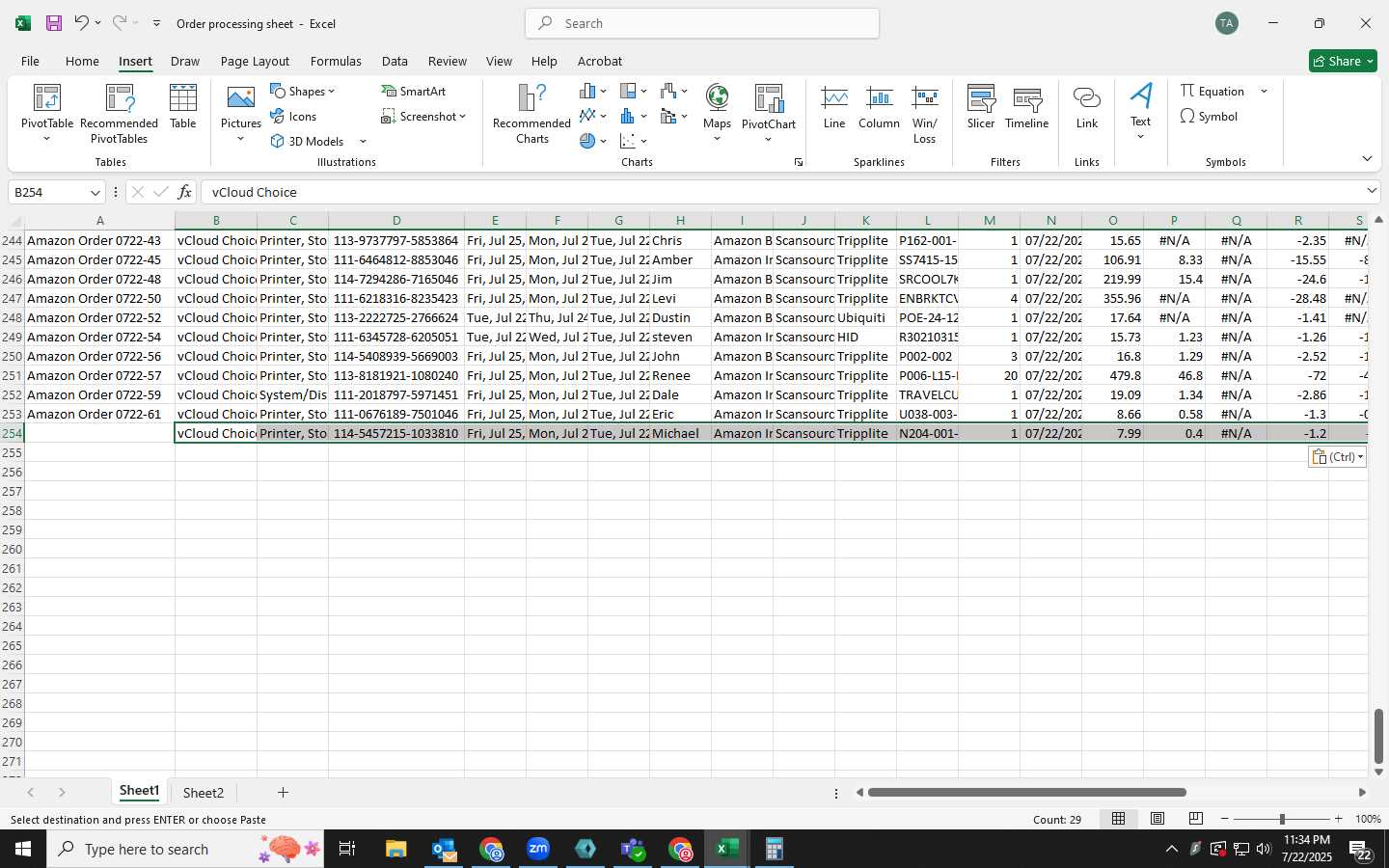Expand the formula bar
Viewport: 1389px width, 868px height.
1372,191
